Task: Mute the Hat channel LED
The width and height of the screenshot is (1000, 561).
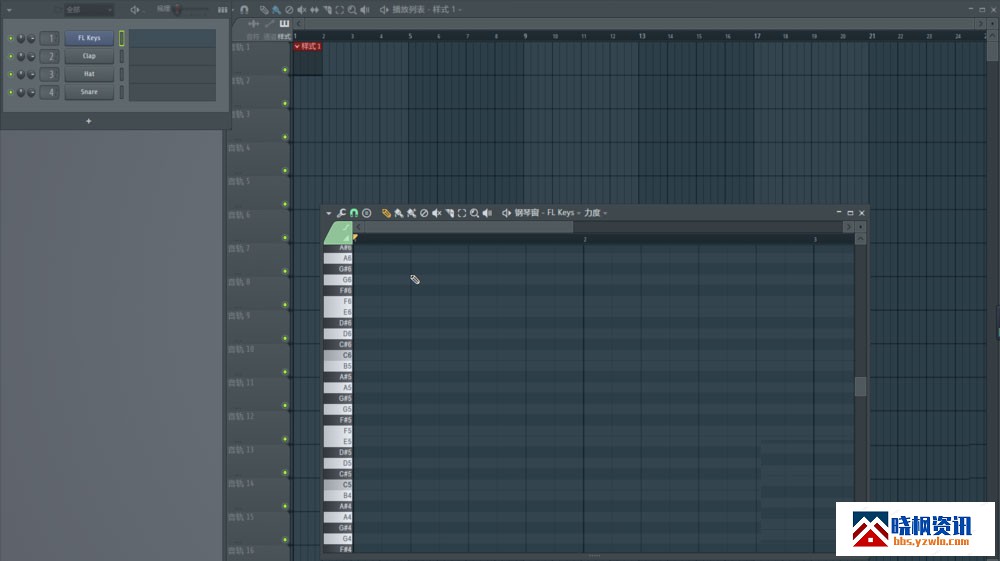Action: [x=11, y=74]
